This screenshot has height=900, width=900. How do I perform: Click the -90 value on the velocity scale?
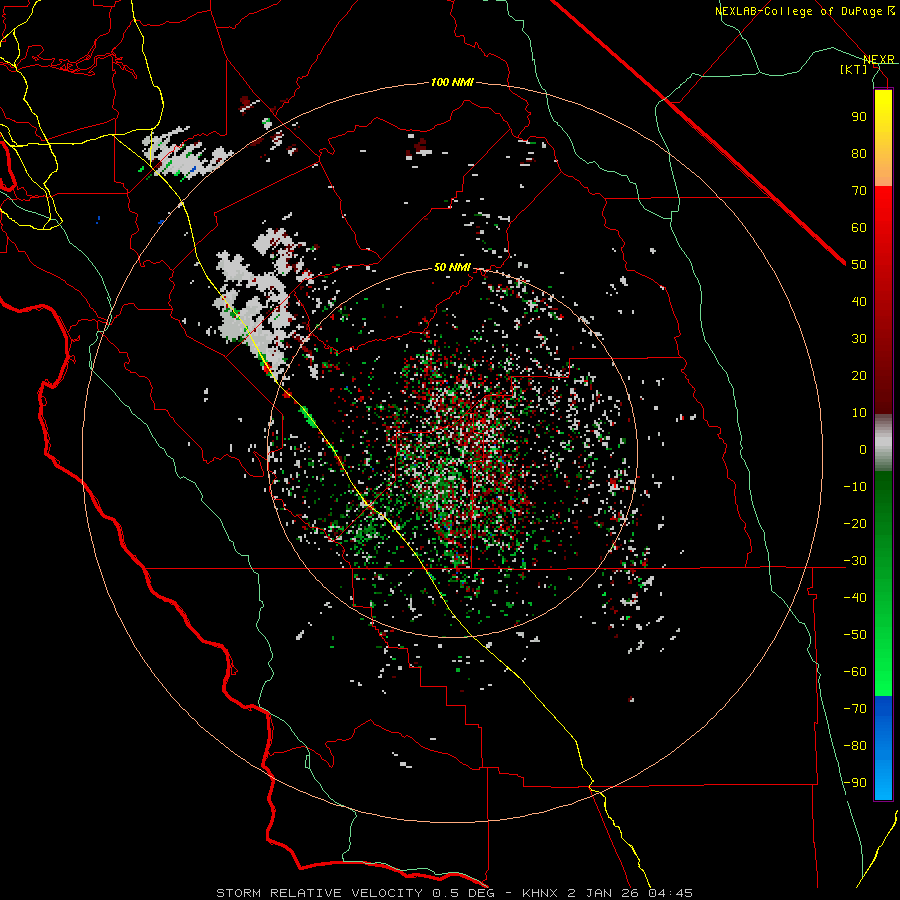pyautogui.click(x=855, y=782)
